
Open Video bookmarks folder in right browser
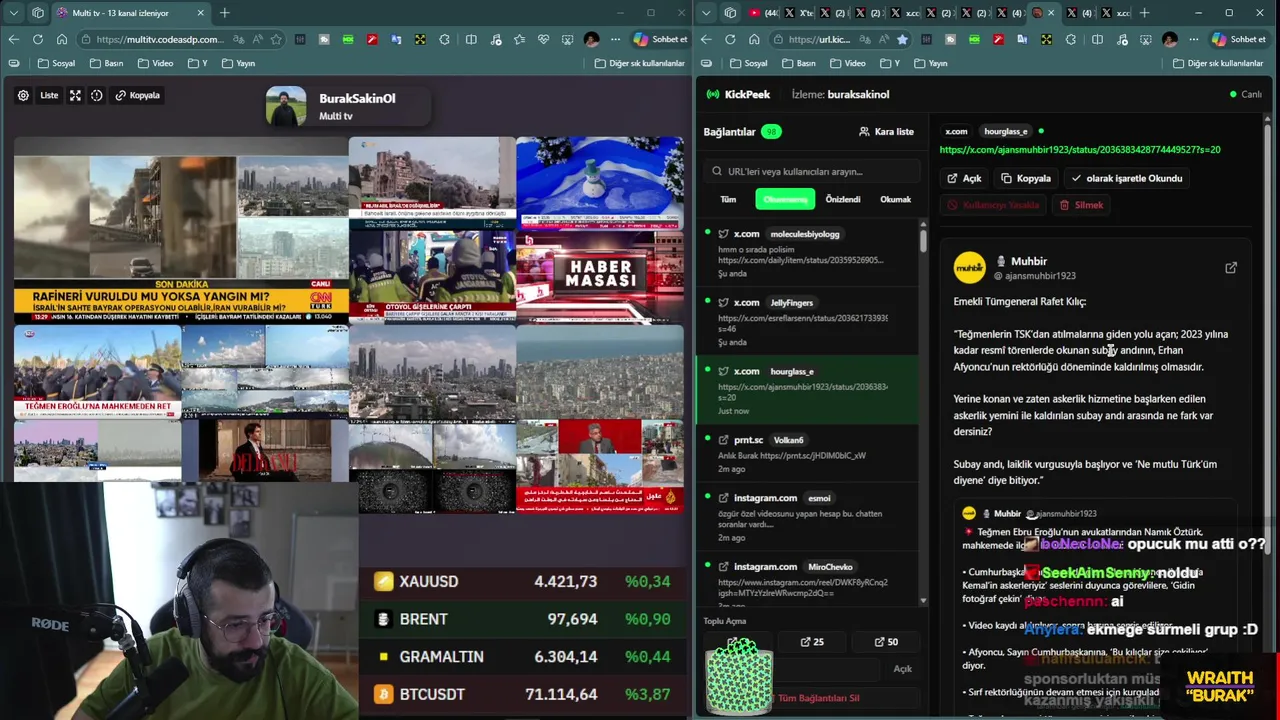pos(848,63)
